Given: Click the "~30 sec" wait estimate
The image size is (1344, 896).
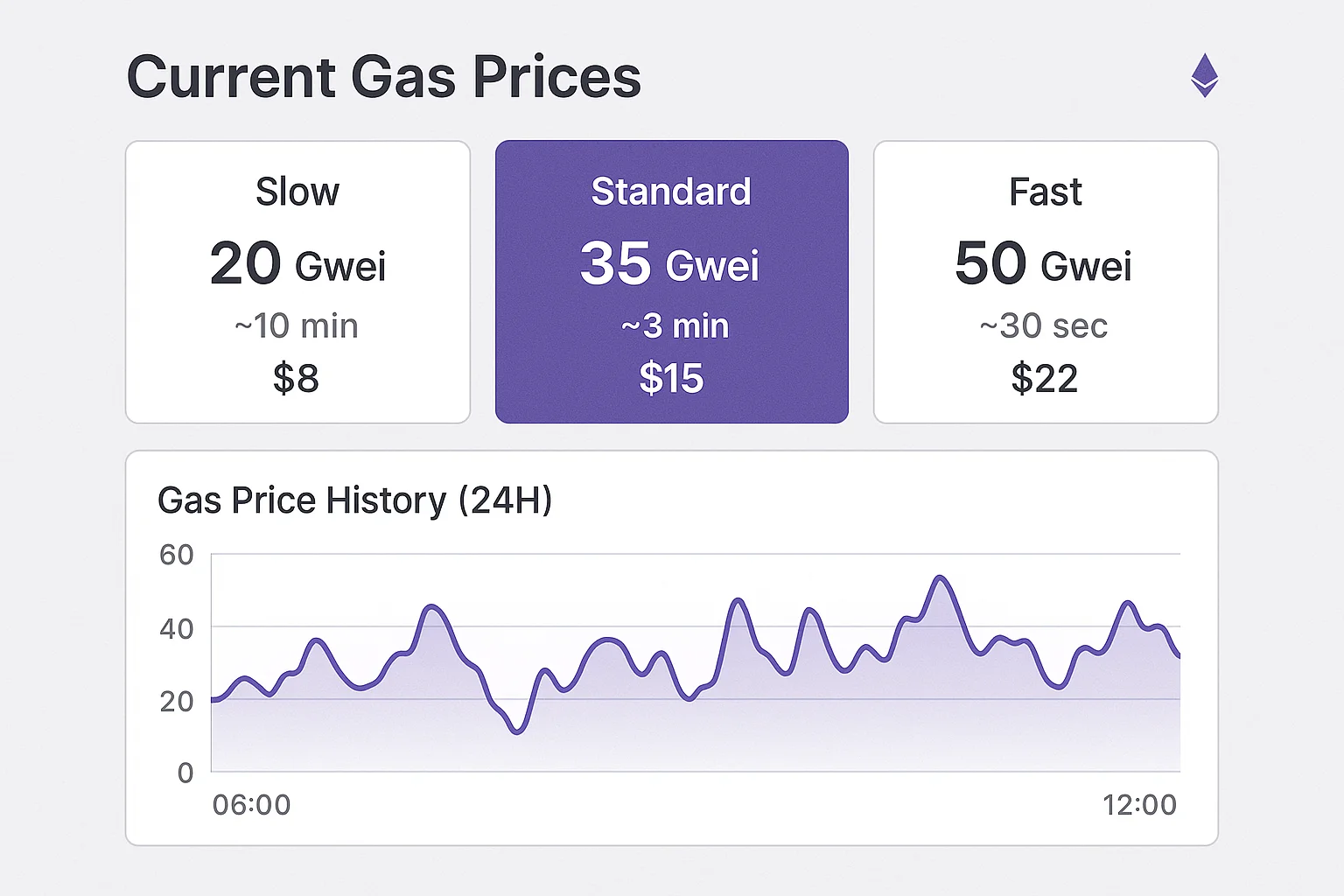Looking at the screenshot, I should tap(1044, 326).
